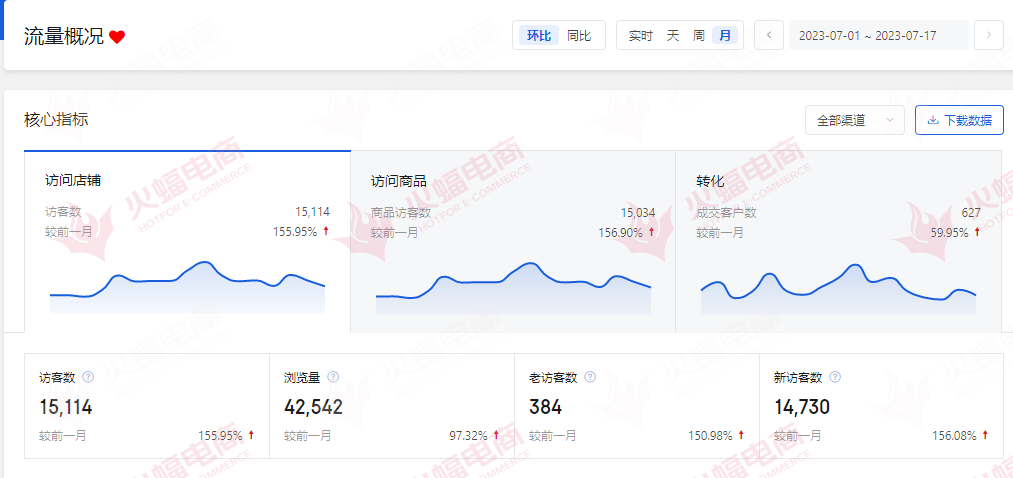The height and width of the screenshot is (478, 1013).
Task: Go to next date range arrow
Action: click(988, 35)
